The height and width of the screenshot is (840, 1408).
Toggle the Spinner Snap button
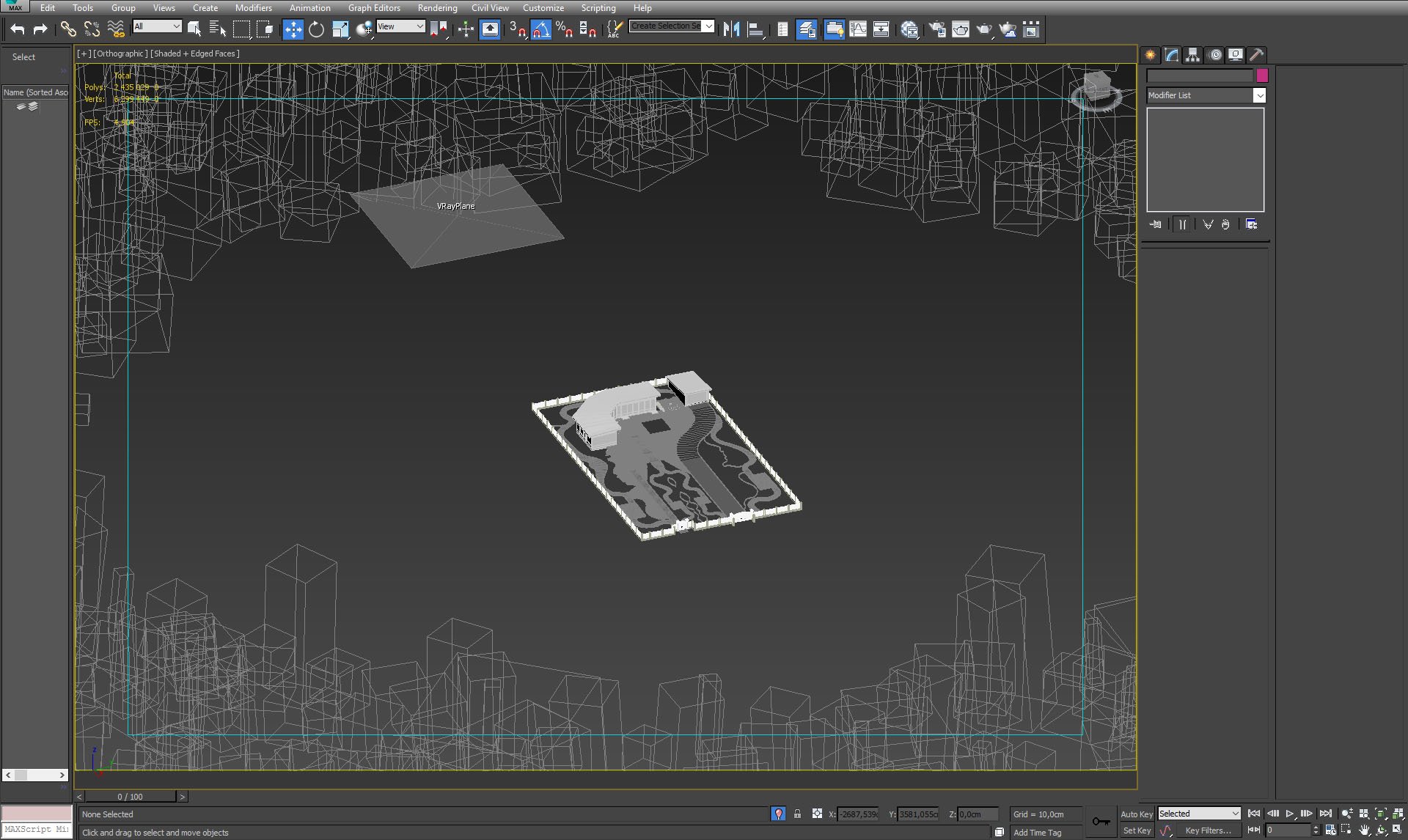pyautogui.click(x=587, y=29)
